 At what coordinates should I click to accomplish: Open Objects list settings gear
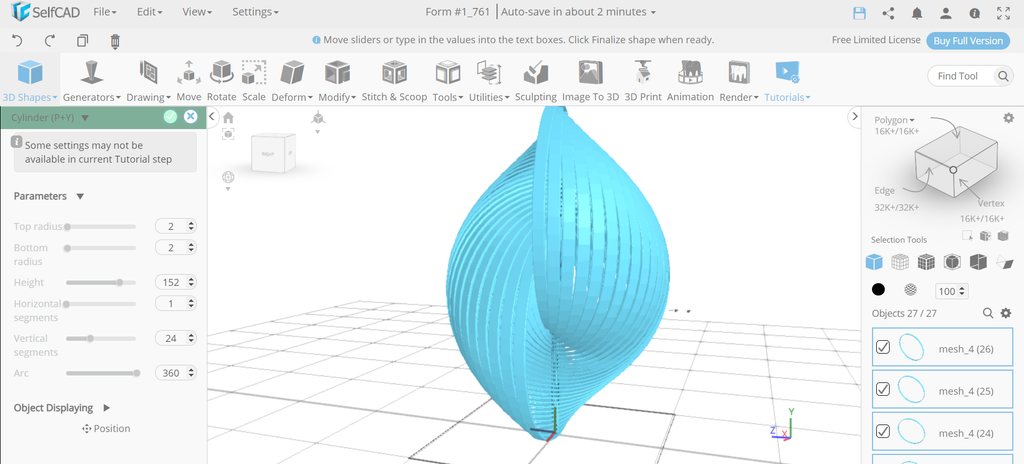(x=1006, y=313)
